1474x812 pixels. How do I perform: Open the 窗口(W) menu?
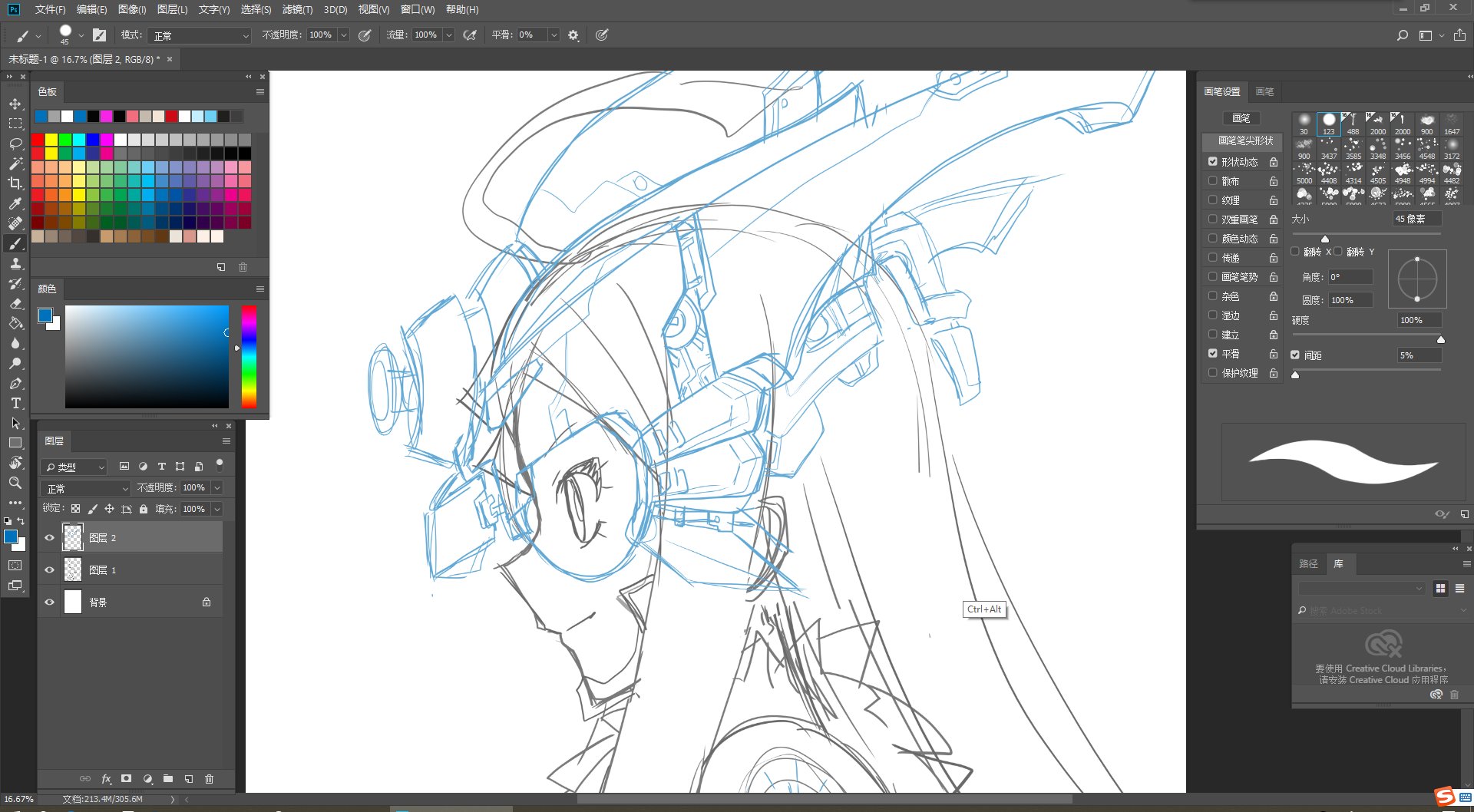pyautogui.click(x=418, y=9)
